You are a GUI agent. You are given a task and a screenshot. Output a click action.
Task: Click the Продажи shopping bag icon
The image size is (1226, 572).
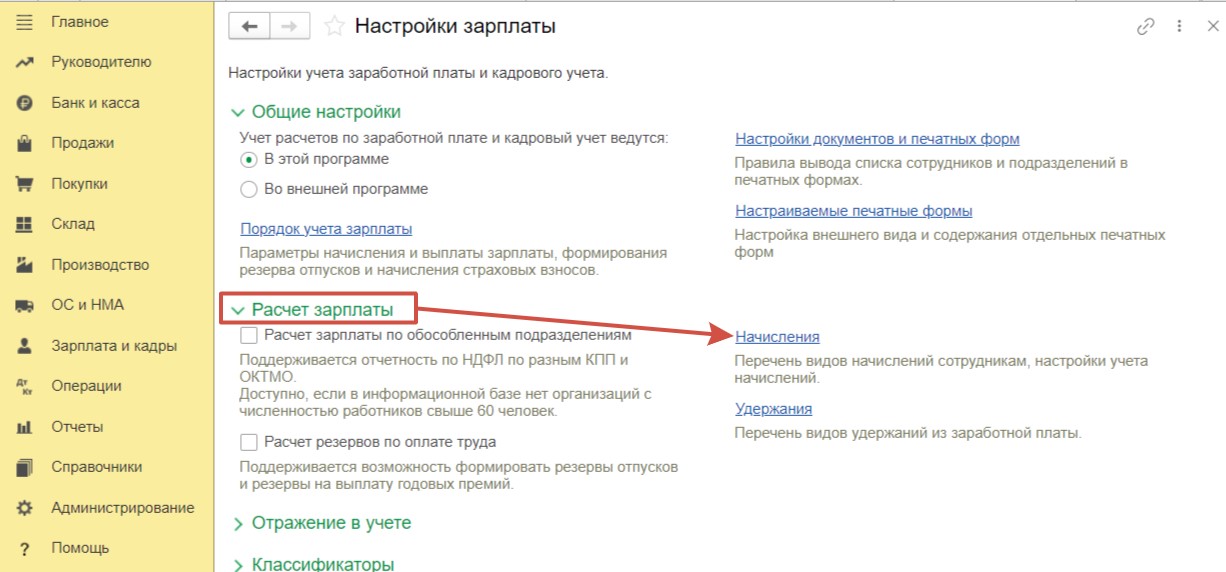tap(25, 143)
